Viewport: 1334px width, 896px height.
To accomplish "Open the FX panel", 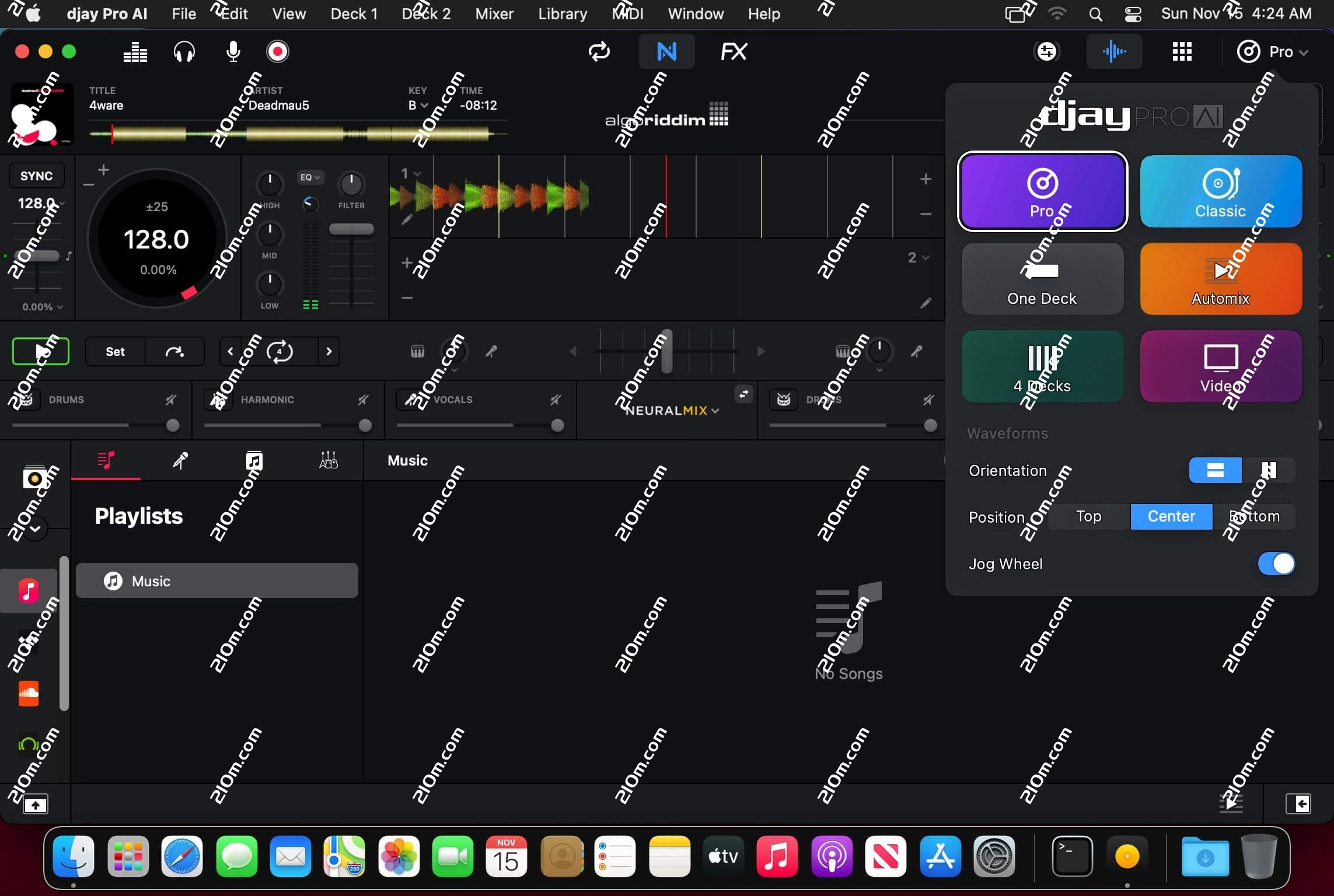I will 734,51.
